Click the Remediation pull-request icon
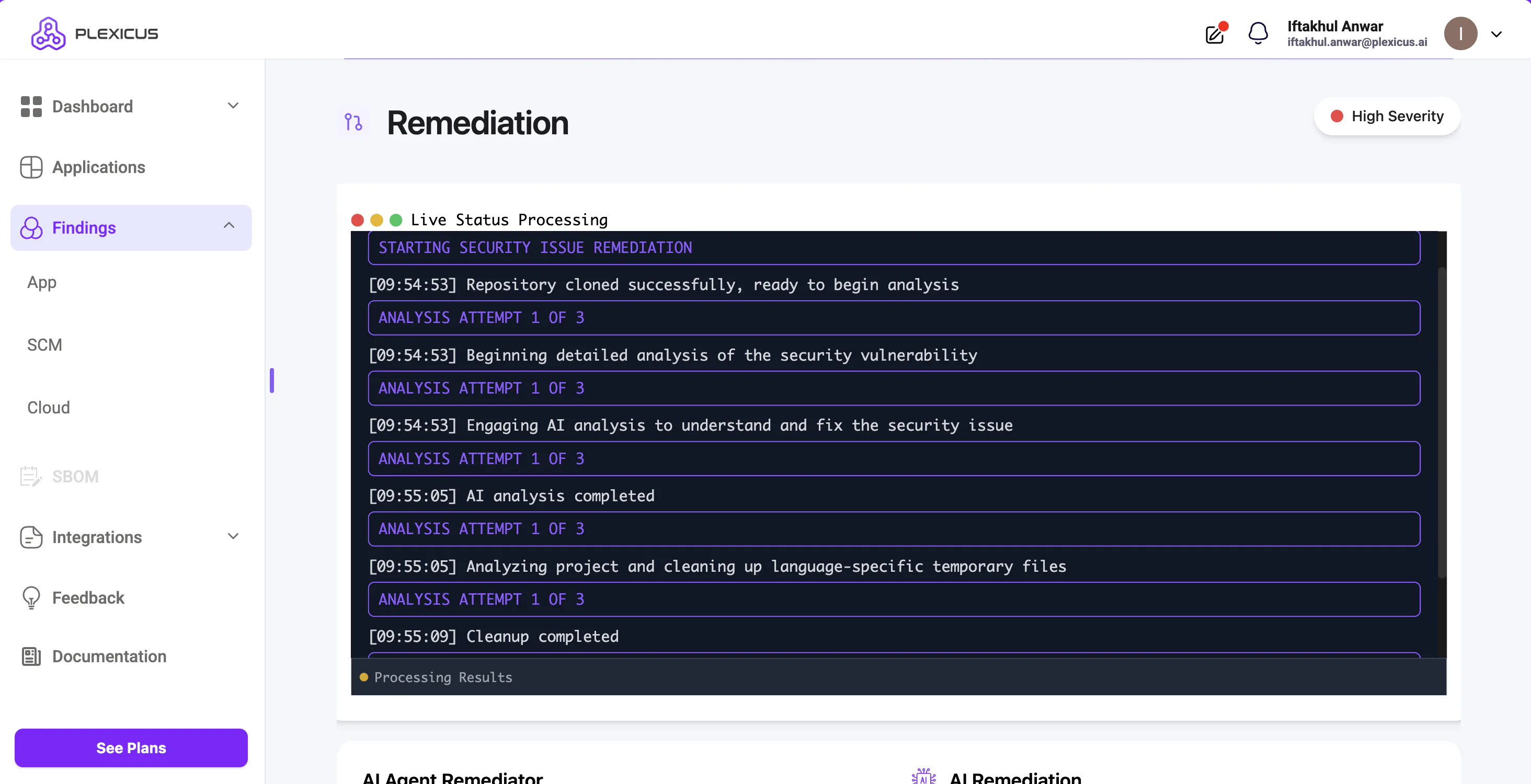 (x=353, y=122)
